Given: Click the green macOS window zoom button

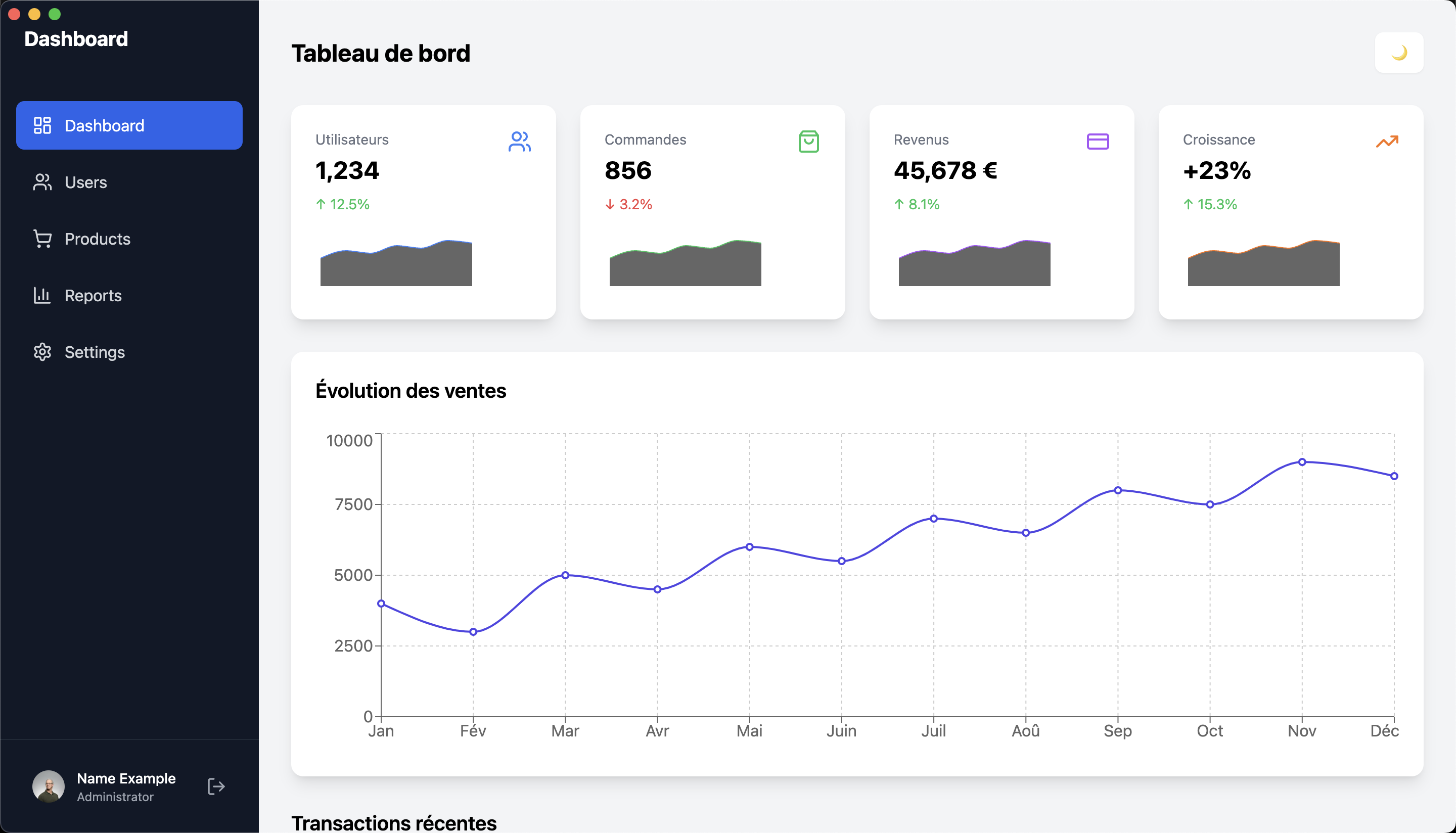Looking at the screenshot, I should (54, 14).
